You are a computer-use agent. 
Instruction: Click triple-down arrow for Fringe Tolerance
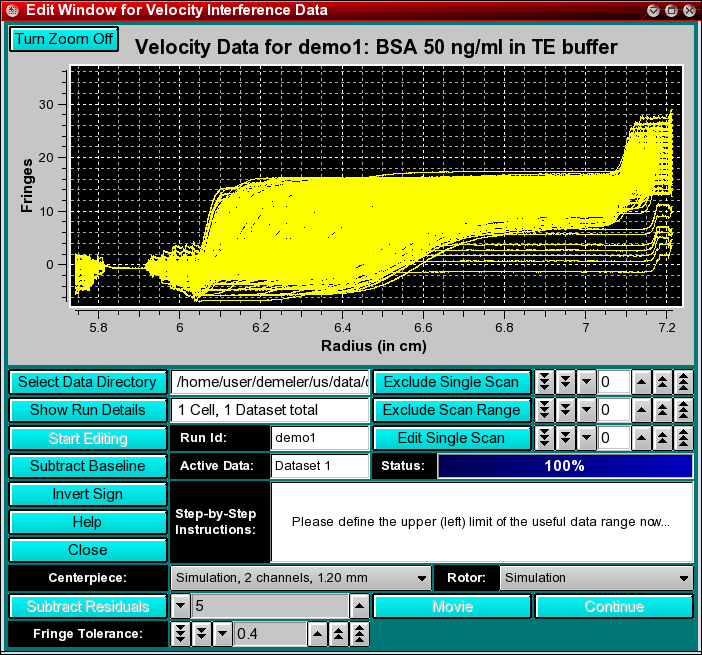pyautogui.click(x=180, y=634)
